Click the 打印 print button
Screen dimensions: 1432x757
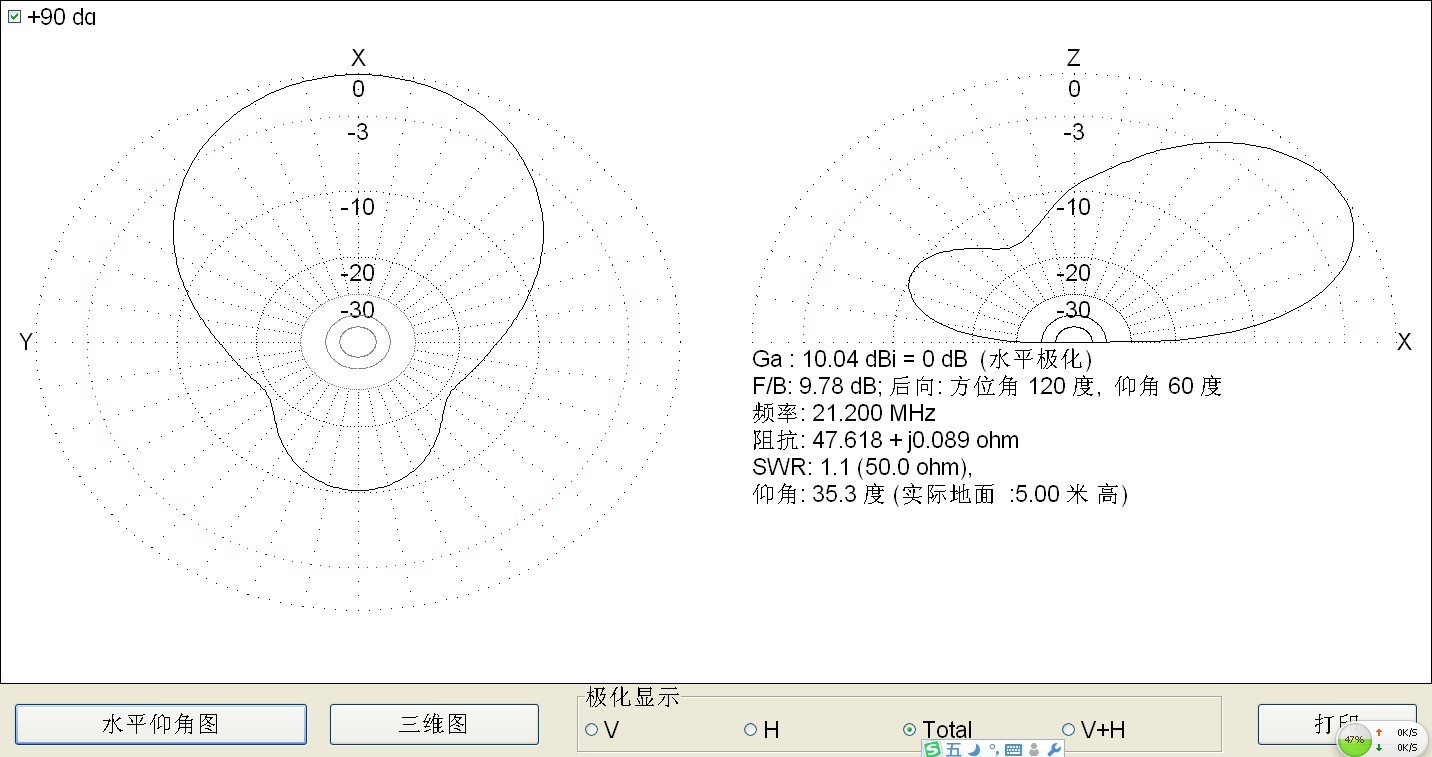coord(1337,724)
